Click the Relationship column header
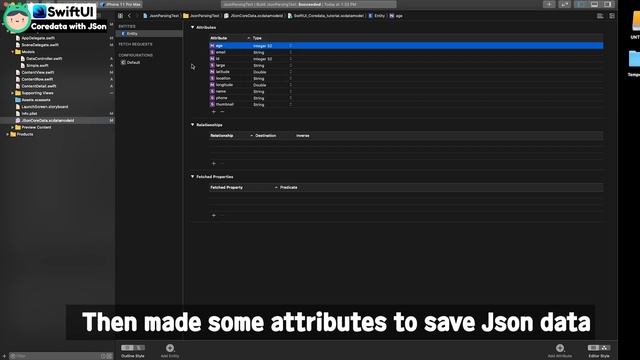 (222, 136)
